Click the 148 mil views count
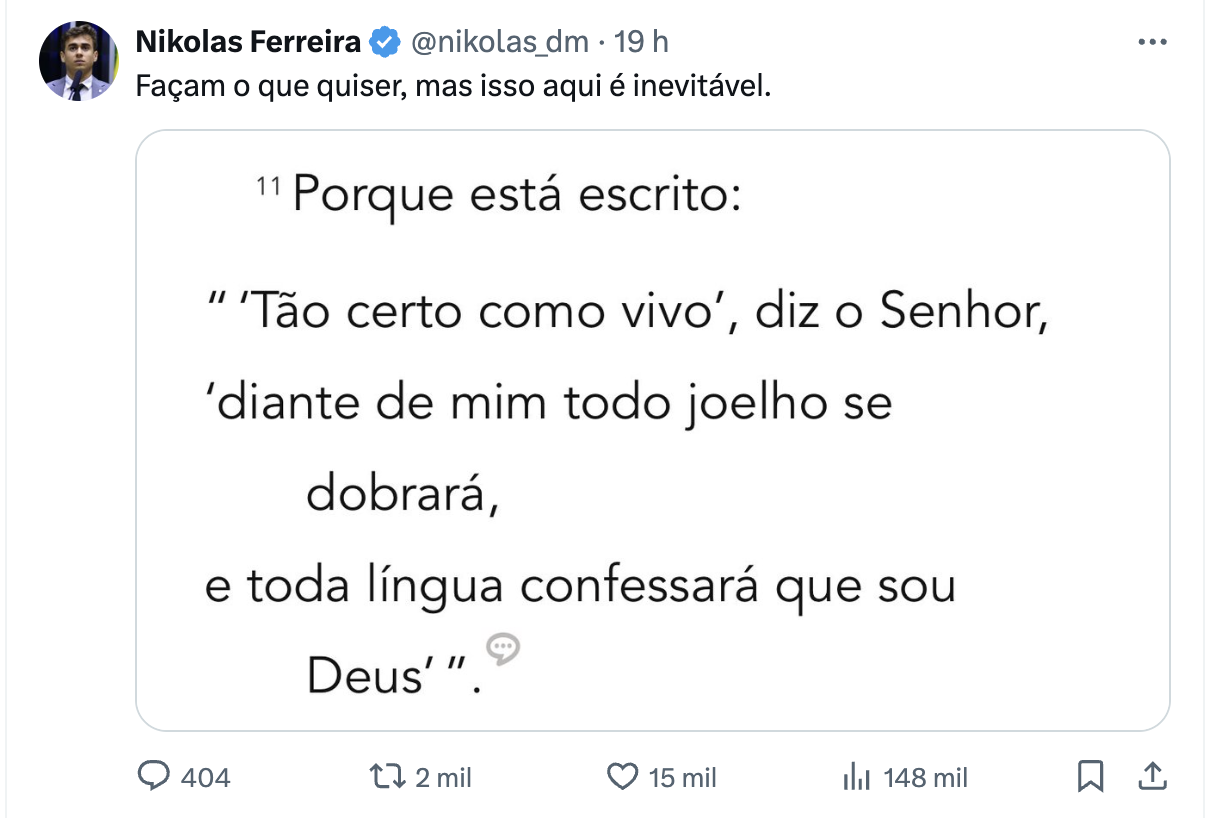This screenshot has width=1214, height=818. click(x=925, y=777)
